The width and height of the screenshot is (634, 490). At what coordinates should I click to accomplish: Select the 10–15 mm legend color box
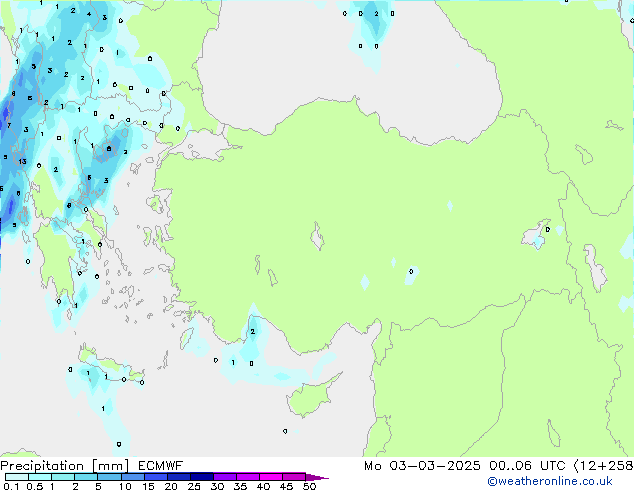pyautogui.click(x=133, y=477)
